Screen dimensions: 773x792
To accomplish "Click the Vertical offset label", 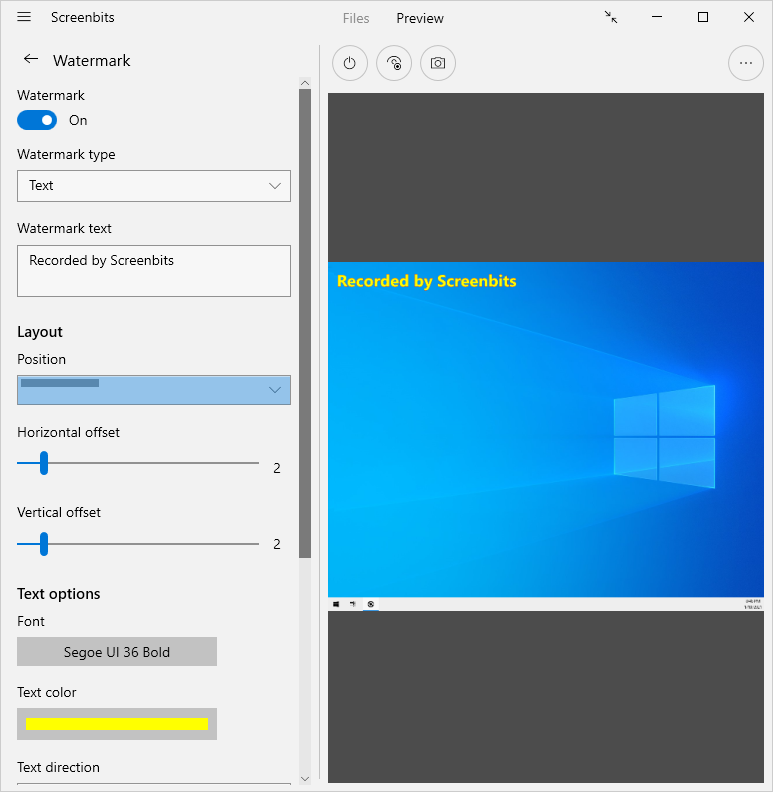I will [x=59, y=512].
